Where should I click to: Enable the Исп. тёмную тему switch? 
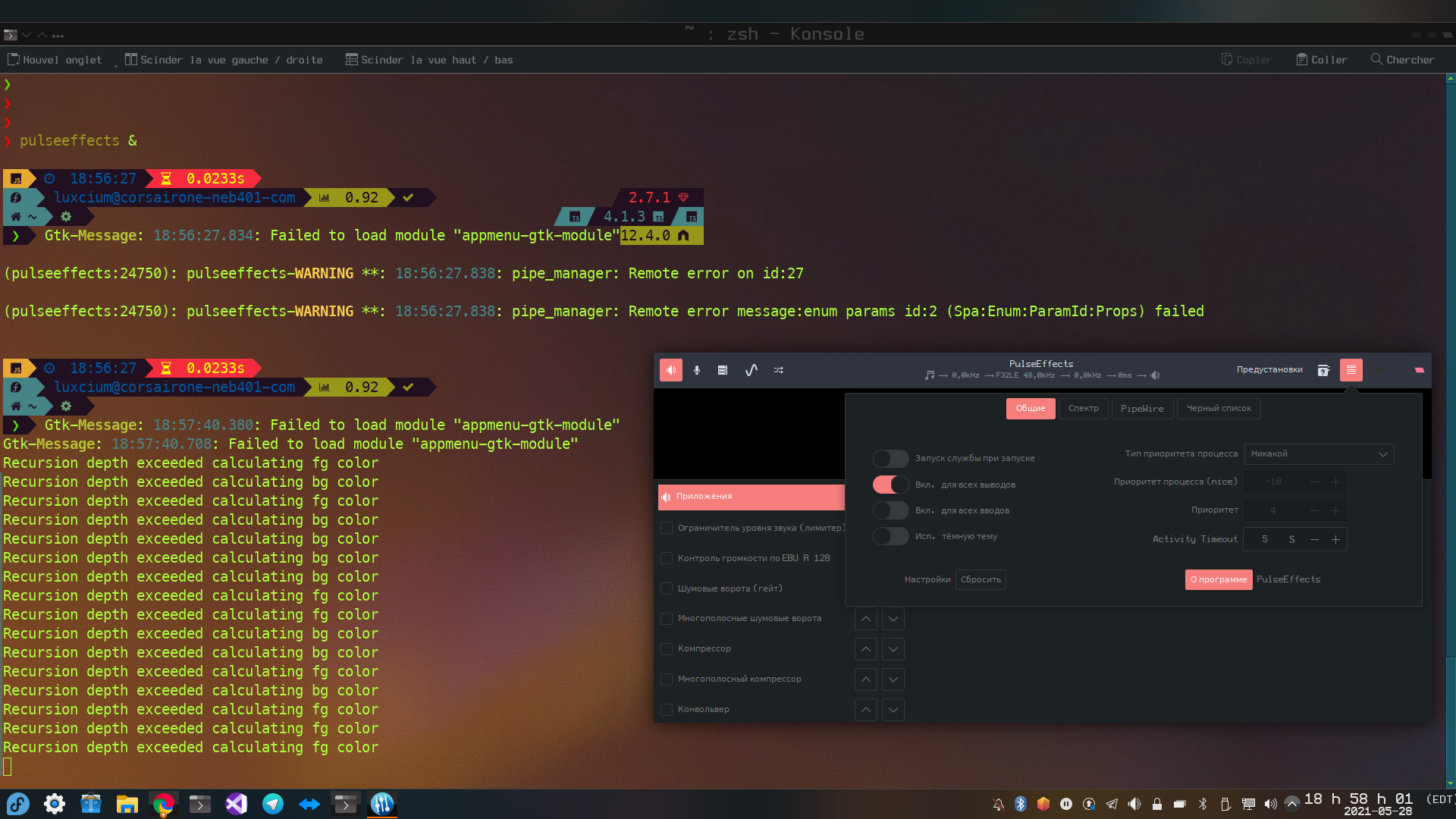click(x=890, y=536)
